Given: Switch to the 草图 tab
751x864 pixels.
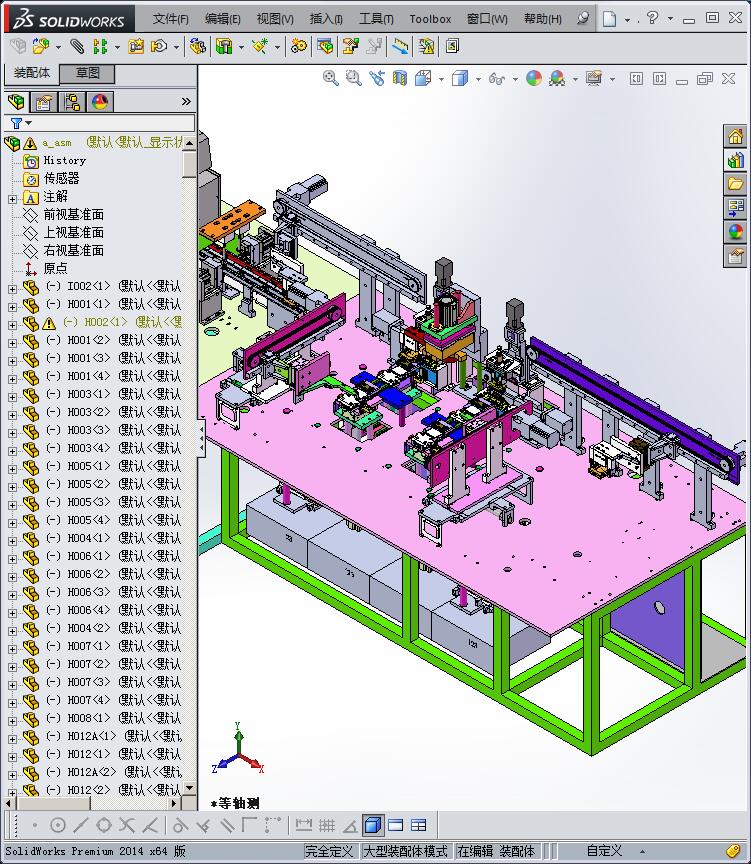Looking at the screenshot, I should coord(87,73).
